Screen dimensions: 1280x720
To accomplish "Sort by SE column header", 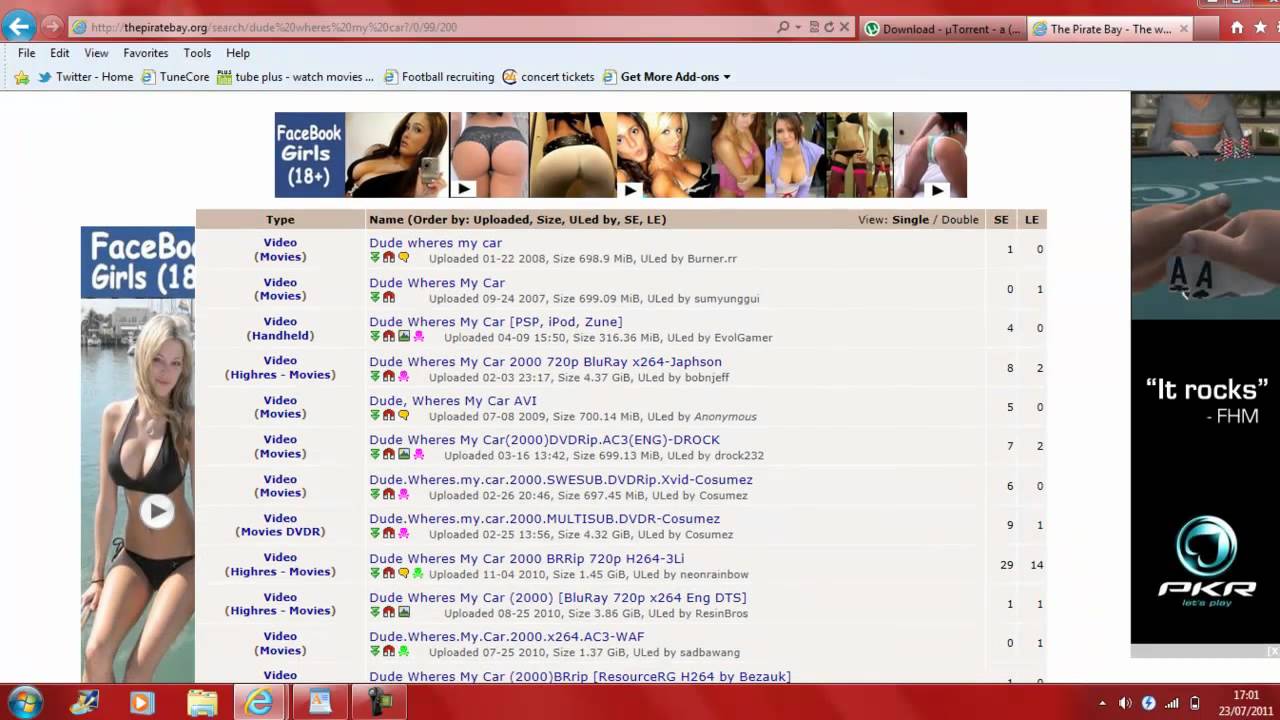I will tap(1001, 220).
